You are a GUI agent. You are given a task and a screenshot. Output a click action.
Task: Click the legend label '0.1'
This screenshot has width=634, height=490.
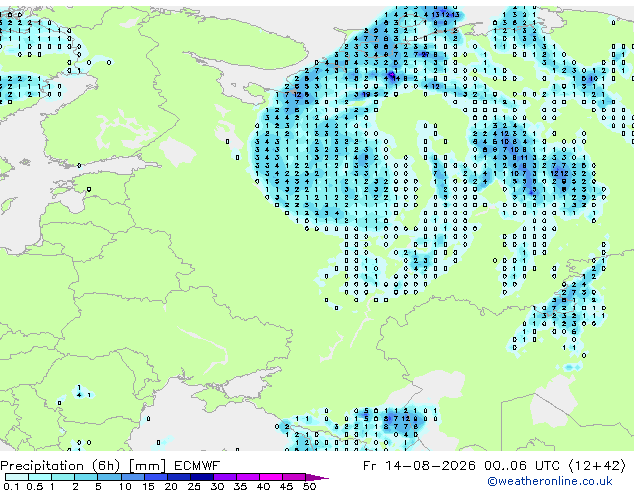tap(11, 486)
